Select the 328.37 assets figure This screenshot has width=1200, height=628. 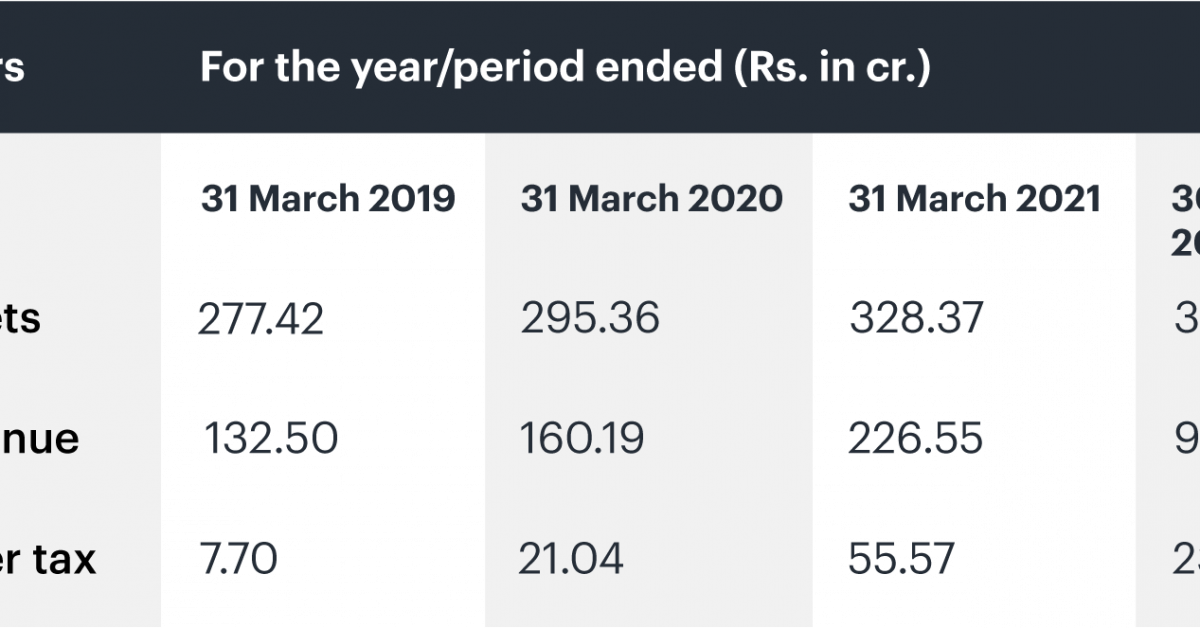[917, 318]
